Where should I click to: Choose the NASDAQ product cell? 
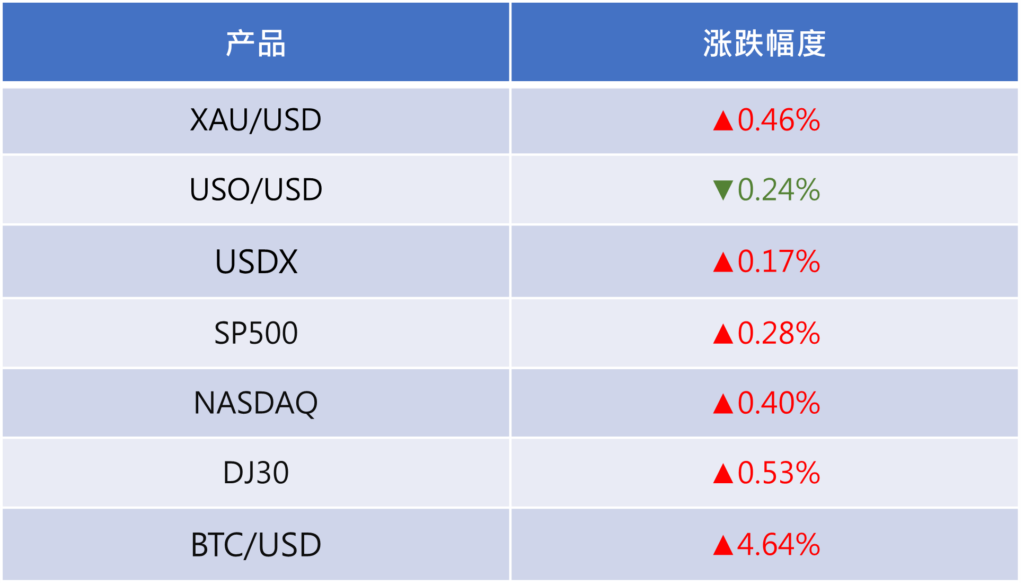pyautogui.click(x=256, y=403)
